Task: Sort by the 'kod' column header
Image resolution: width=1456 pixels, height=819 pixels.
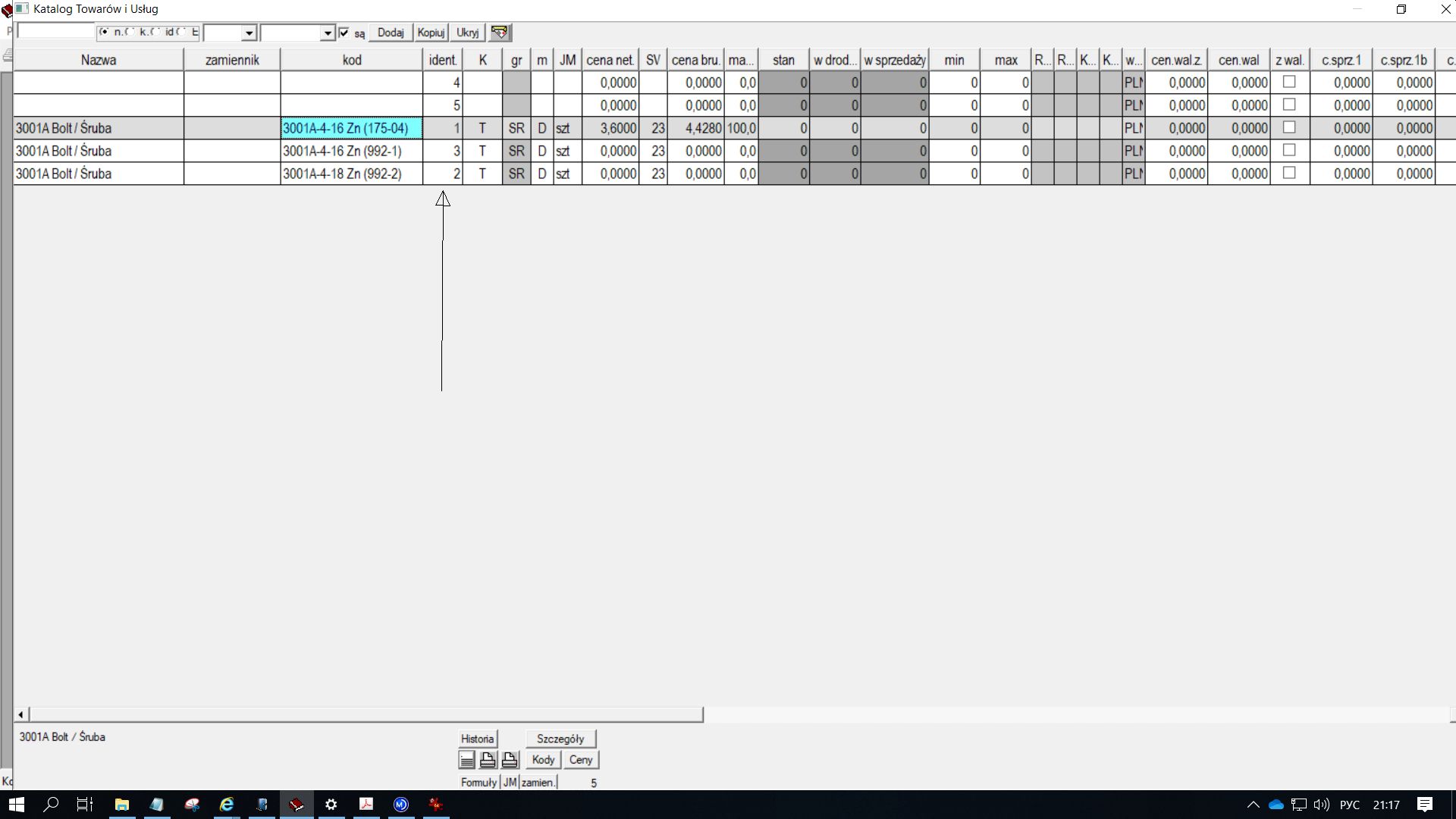Action: click(x=351, y=60)
